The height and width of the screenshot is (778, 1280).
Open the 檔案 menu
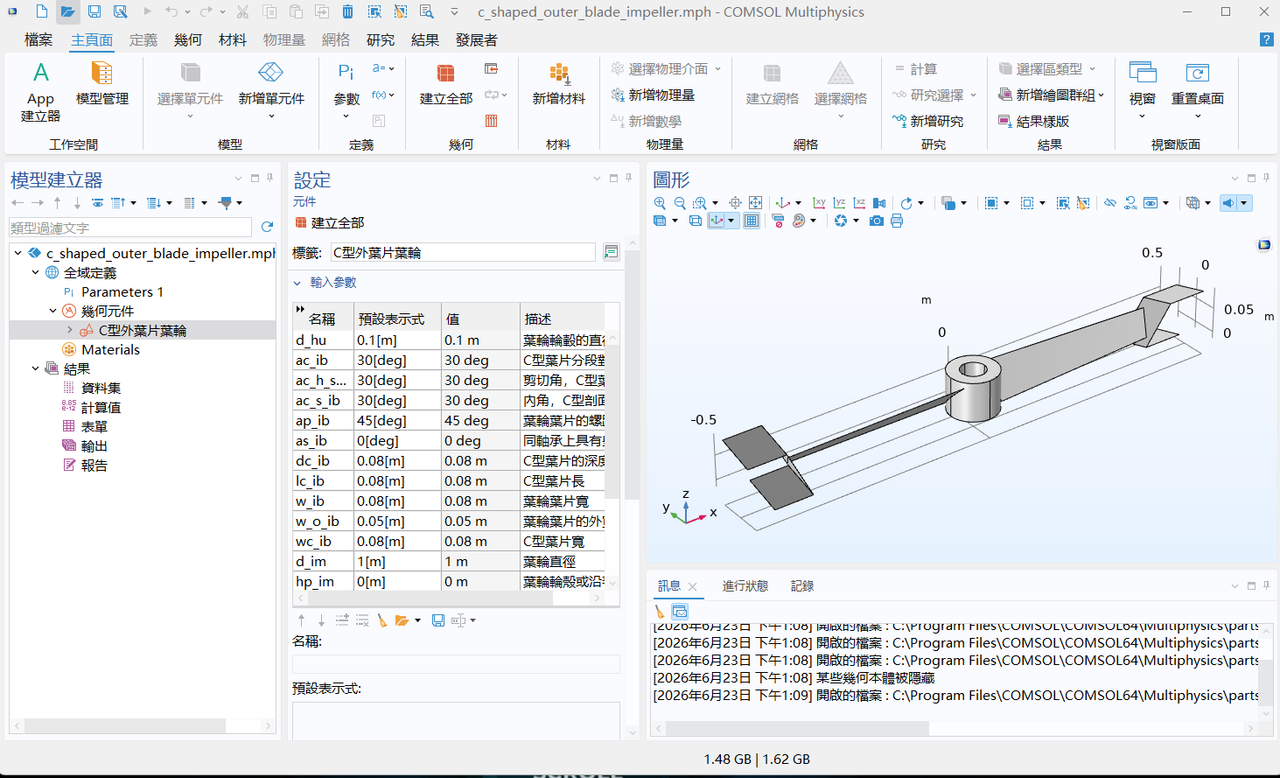(x=38, y=40)
